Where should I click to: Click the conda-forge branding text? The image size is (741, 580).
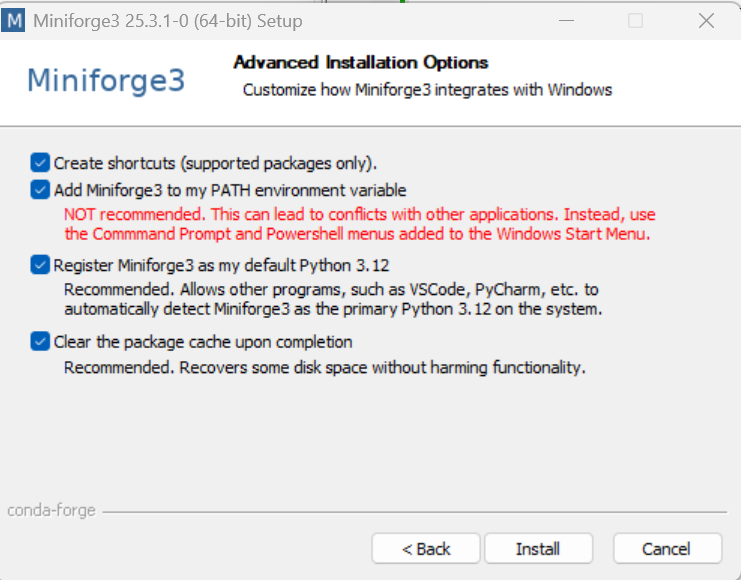(x=52, y=510)
